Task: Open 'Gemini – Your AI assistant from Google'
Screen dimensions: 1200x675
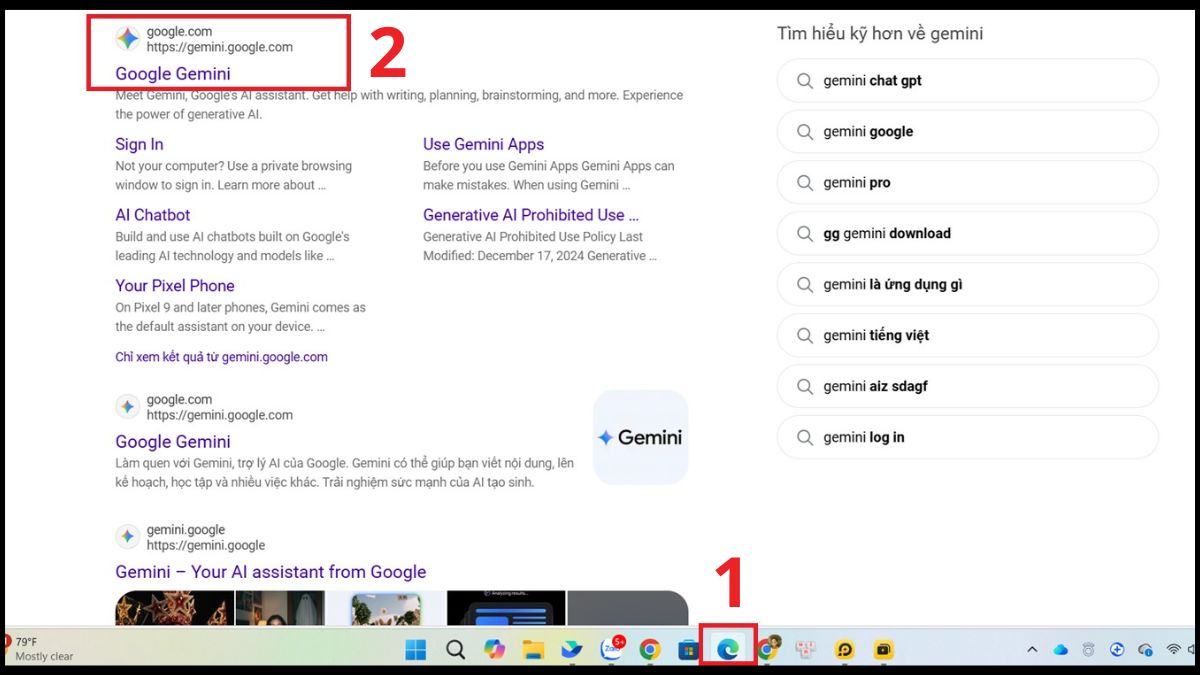Action: [271, 572]
